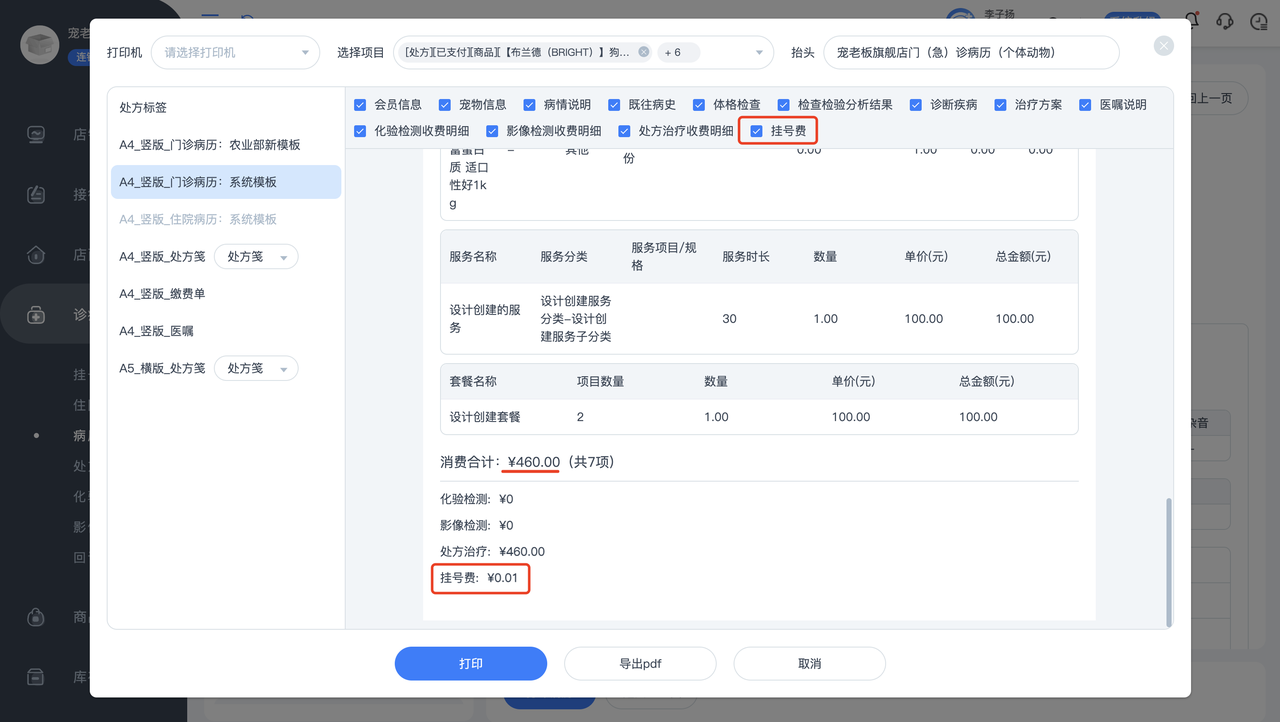The width and height of the screenshot is (1280, 722).
Task: Click the 抬头 header text field
Action: (970, 52)
